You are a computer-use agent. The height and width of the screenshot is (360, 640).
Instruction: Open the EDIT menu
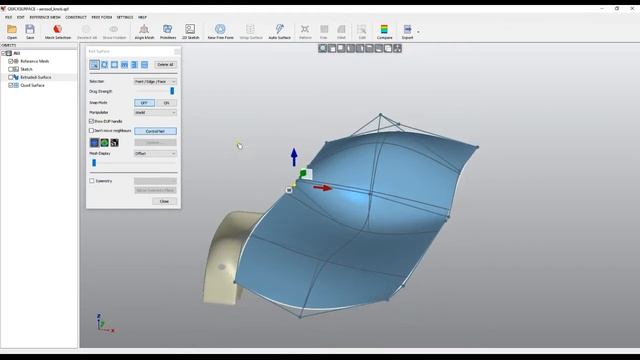coord(20,17)
